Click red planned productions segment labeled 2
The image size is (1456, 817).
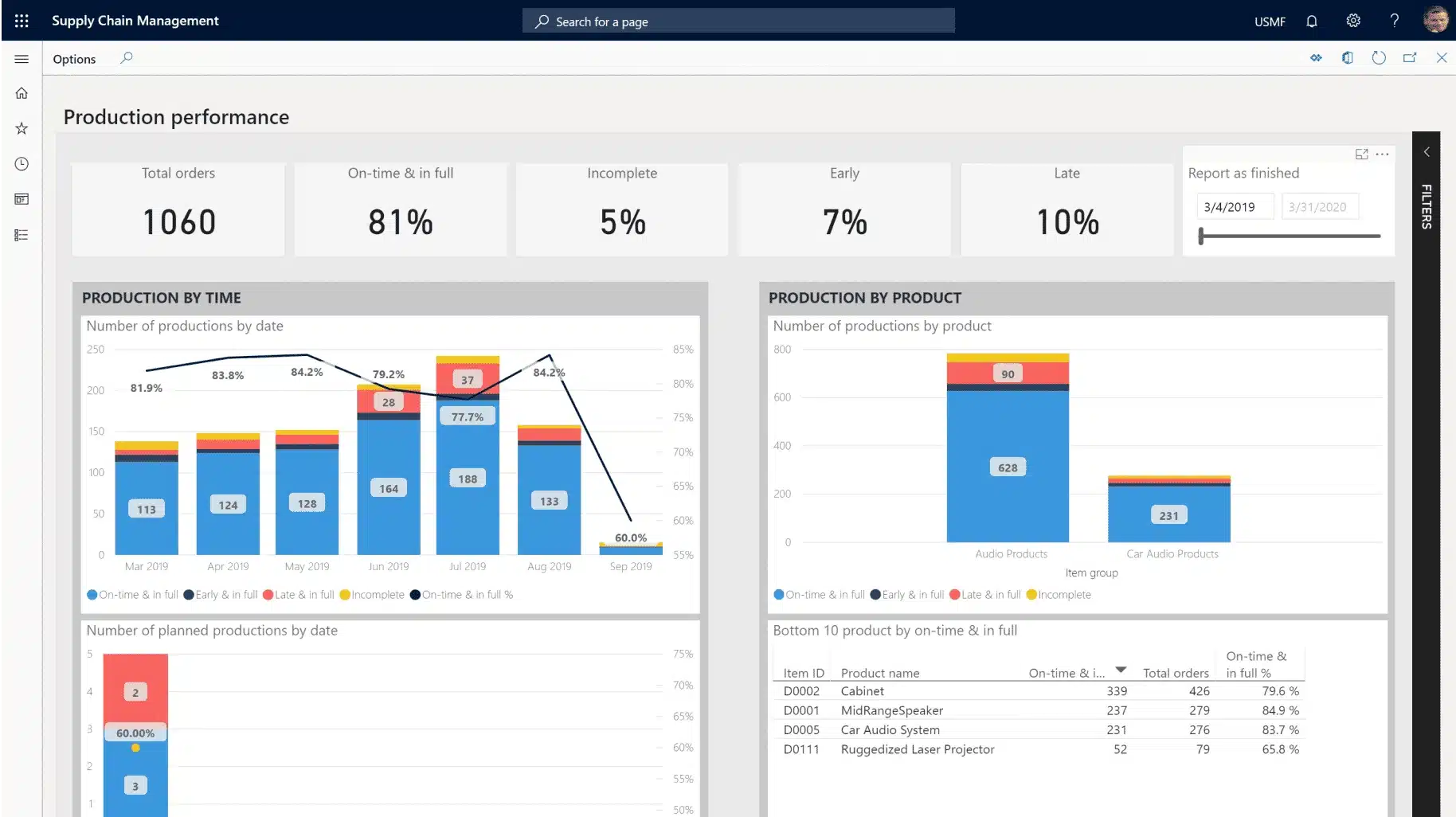pyautogui.click(x=135, y=692)
